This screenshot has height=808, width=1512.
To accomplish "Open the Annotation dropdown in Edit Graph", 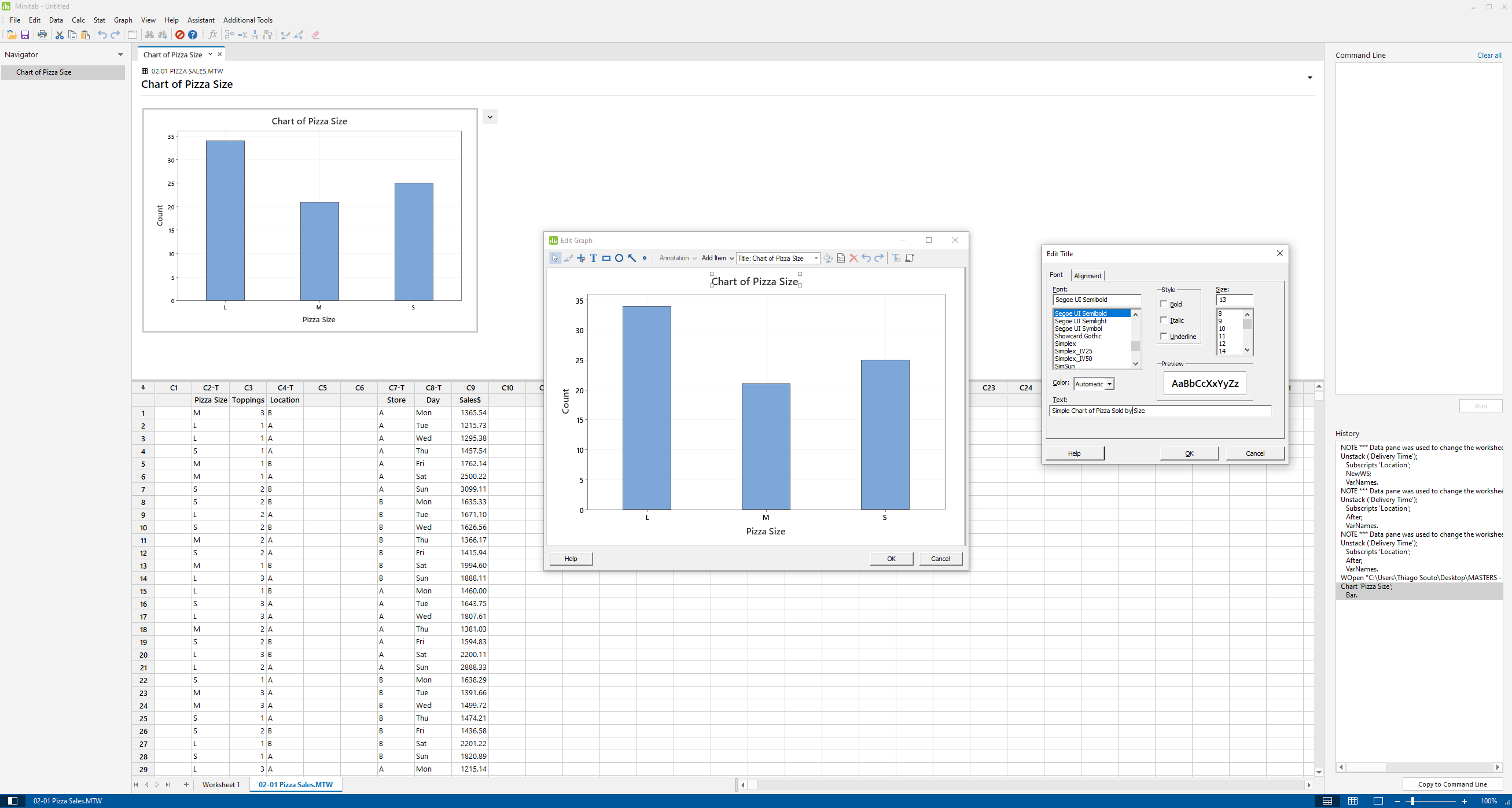I will [x=678, y=258].
